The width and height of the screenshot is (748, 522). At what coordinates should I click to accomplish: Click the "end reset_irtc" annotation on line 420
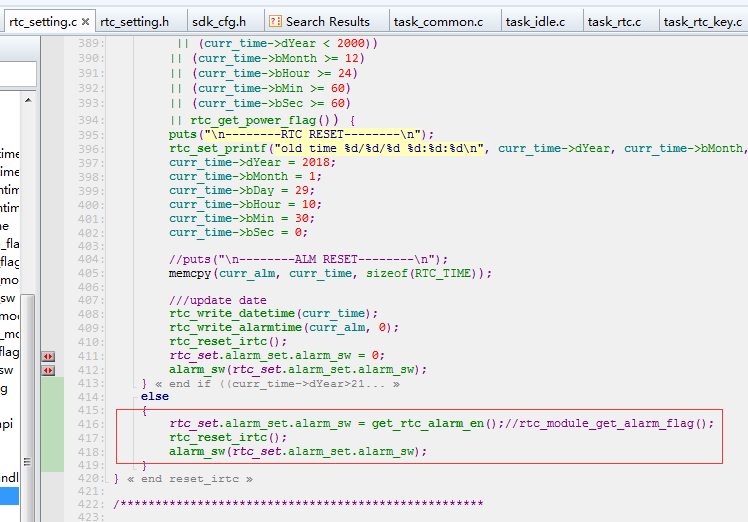190,479
